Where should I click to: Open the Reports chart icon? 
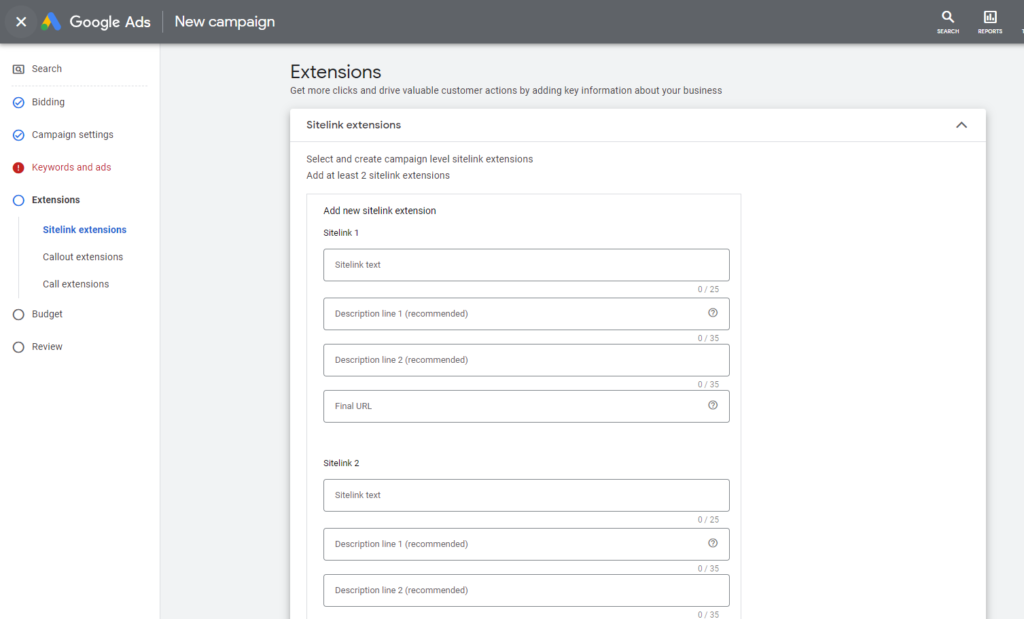coord(990,17)
